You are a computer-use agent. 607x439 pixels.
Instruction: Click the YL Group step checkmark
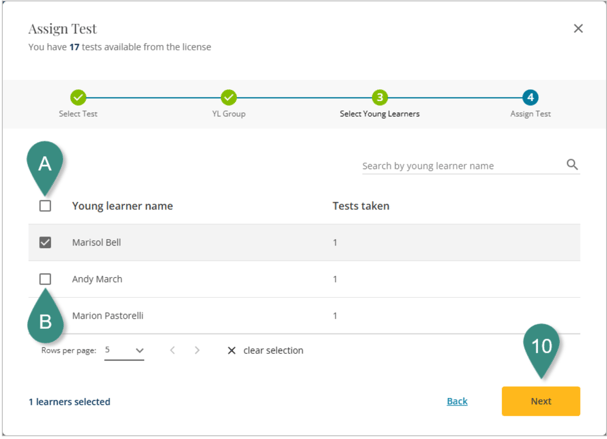(229, 97)
